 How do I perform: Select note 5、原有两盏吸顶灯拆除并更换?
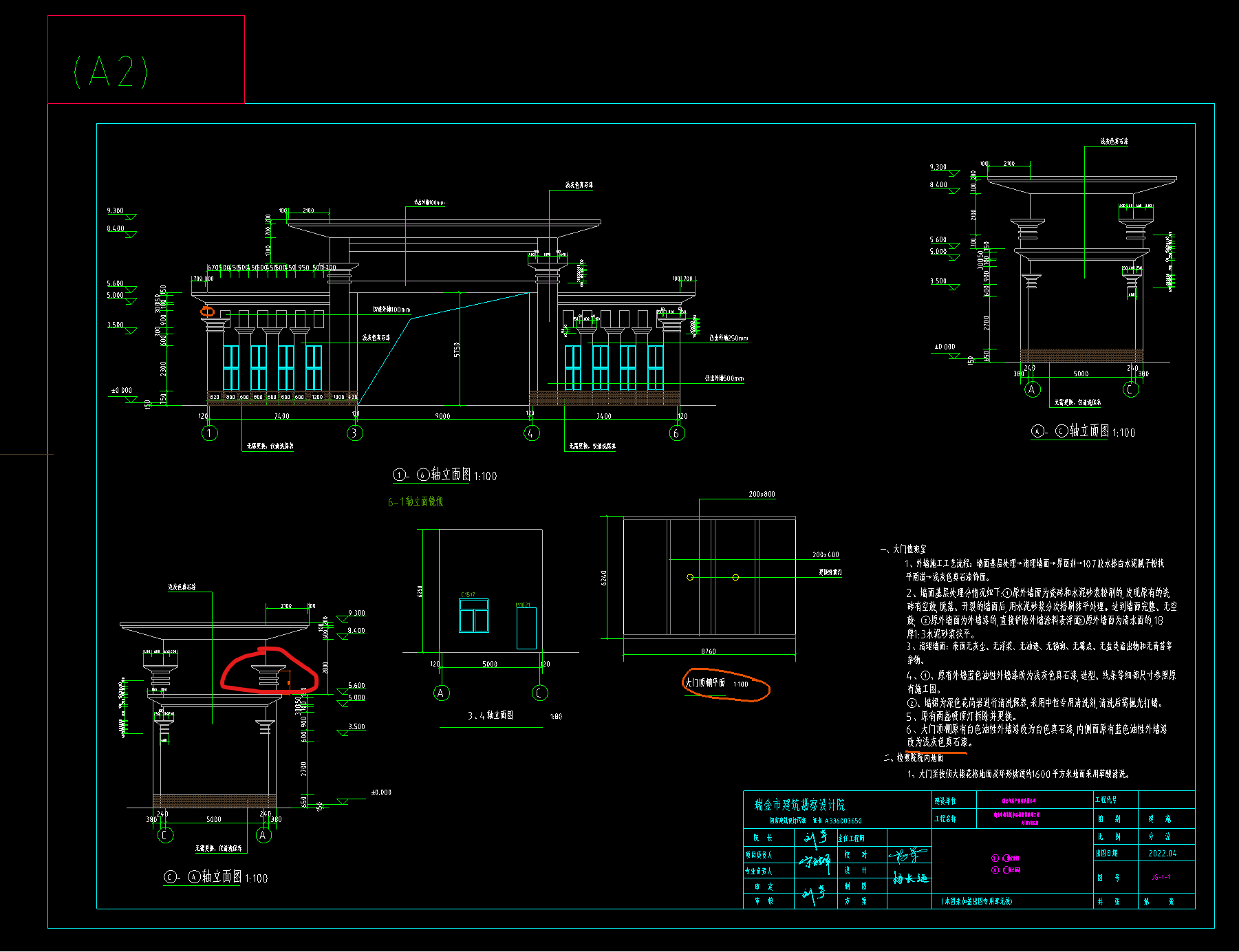[x=962, y=716]
